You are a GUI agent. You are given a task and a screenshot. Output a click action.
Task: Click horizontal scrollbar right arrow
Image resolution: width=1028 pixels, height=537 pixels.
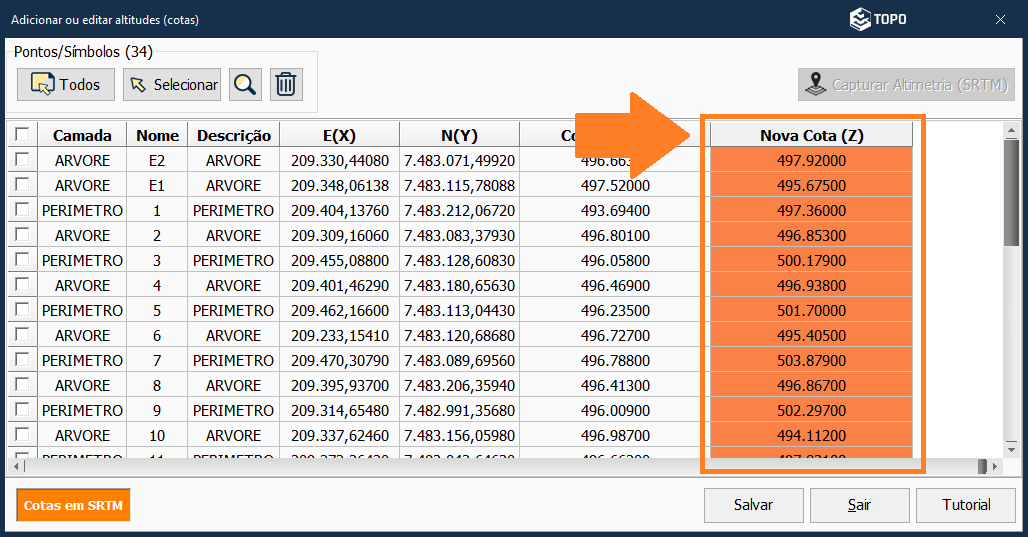click(996, 466)
